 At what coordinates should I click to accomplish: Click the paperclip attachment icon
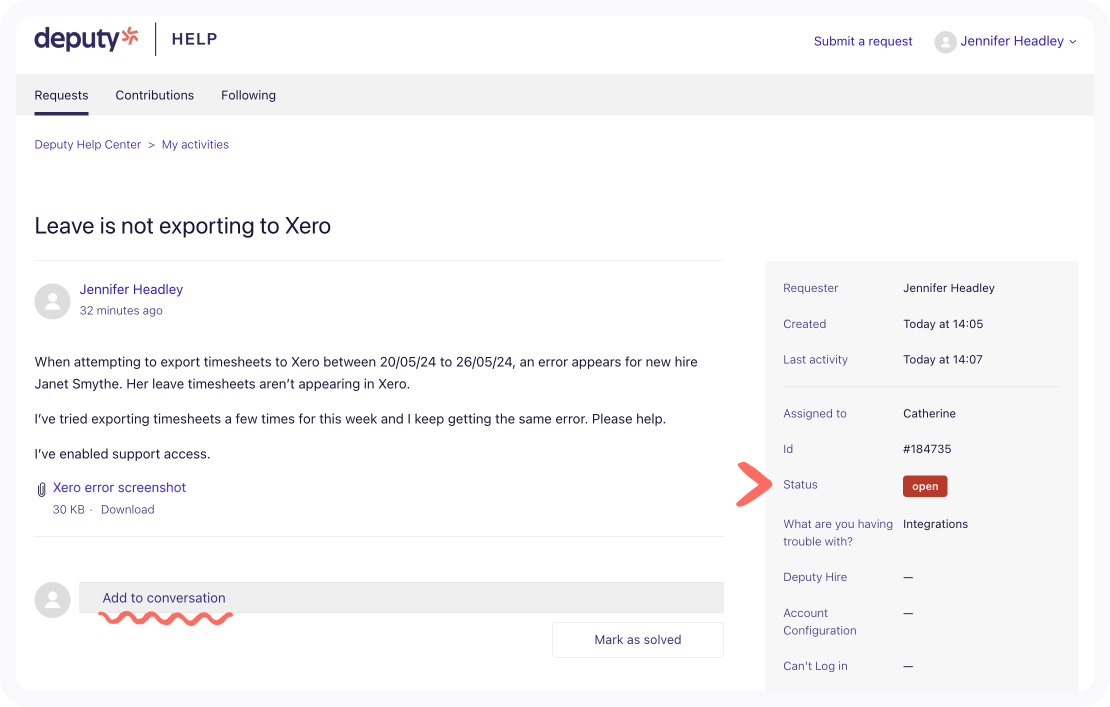(42, 489)
